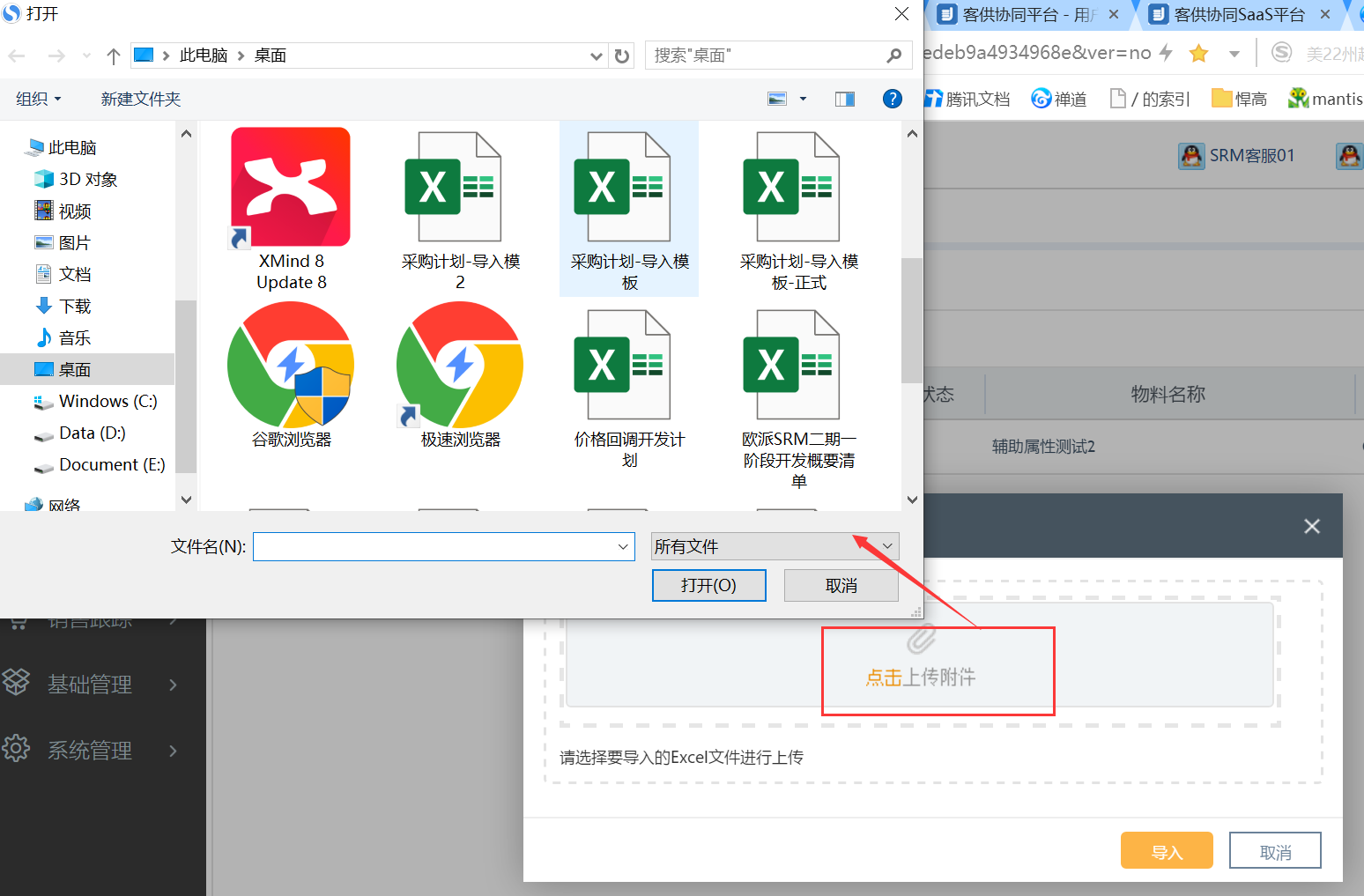This screenshot has height=896, width=1364.
Task: Click the orange 导入 button
Action: pos(1167,851)
